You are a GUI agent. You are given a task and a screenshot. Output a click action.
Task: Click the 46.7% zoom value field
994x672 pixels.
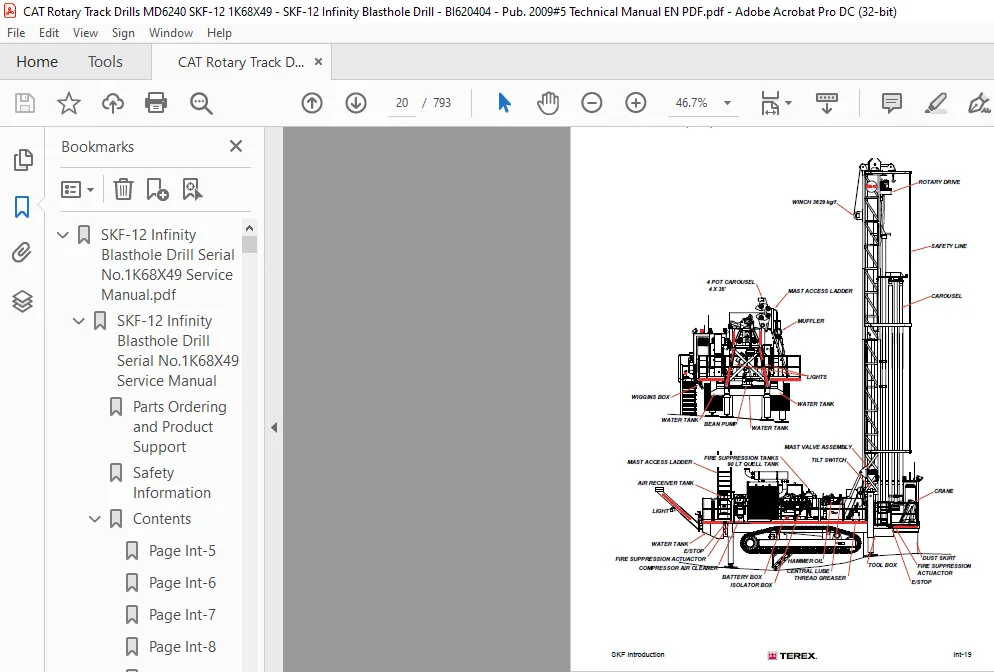[x=691, y=103]
